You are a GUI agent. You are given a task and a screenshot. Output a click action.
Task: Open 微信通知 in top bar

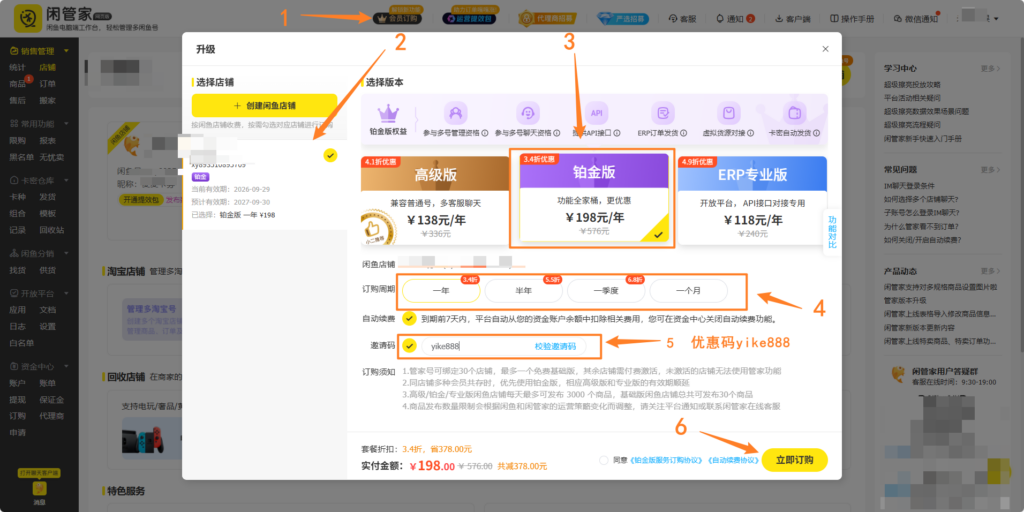(916, 19)
